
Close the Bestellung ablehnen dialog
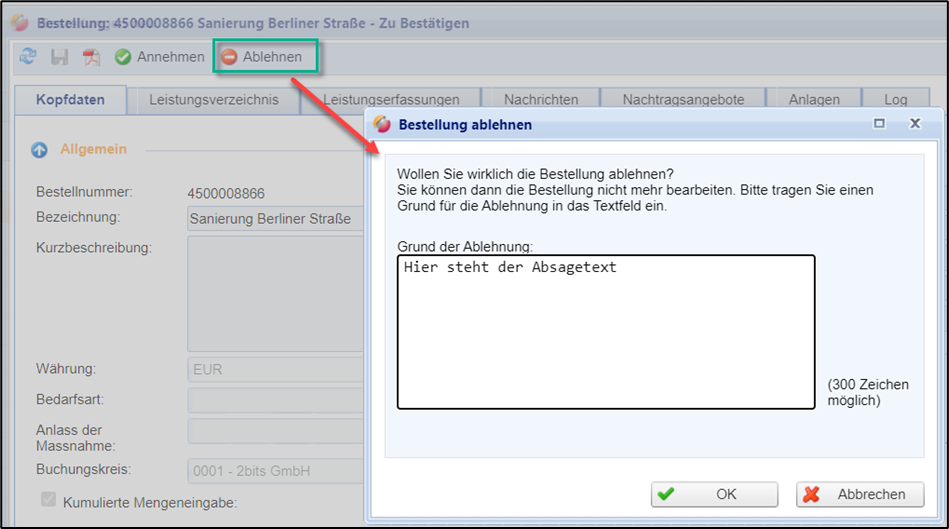[x=914, y=124]
